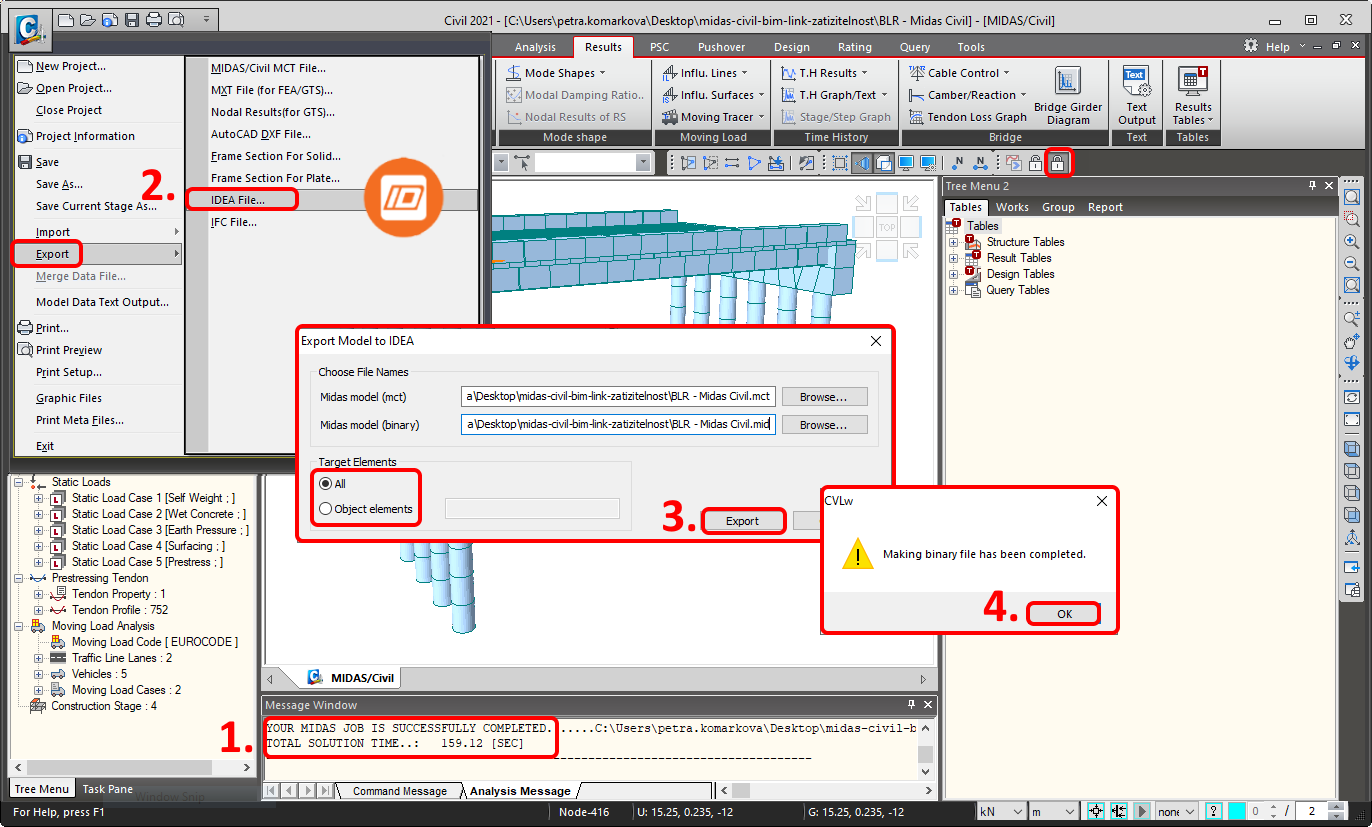Click the Zoom In magnifier icon
The image size is (1372, 827).
tap(1352, 241)
